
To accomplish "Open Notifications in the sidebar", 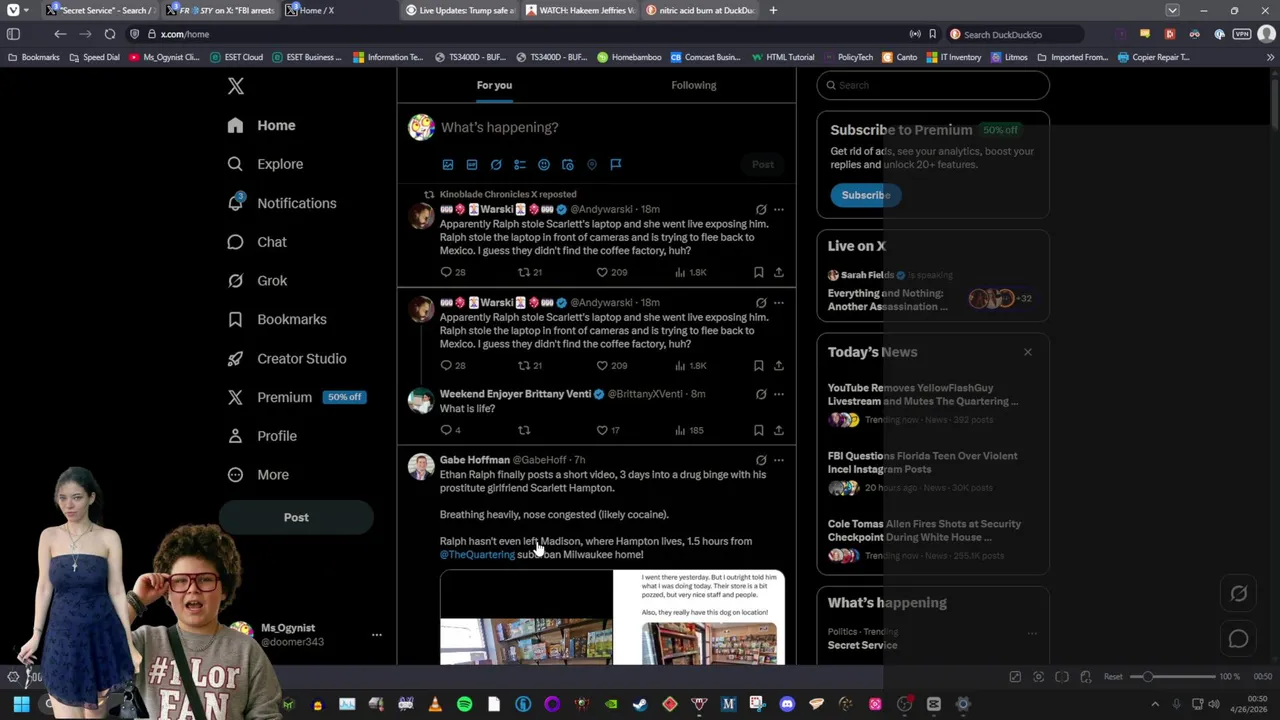I will [281, 203].
